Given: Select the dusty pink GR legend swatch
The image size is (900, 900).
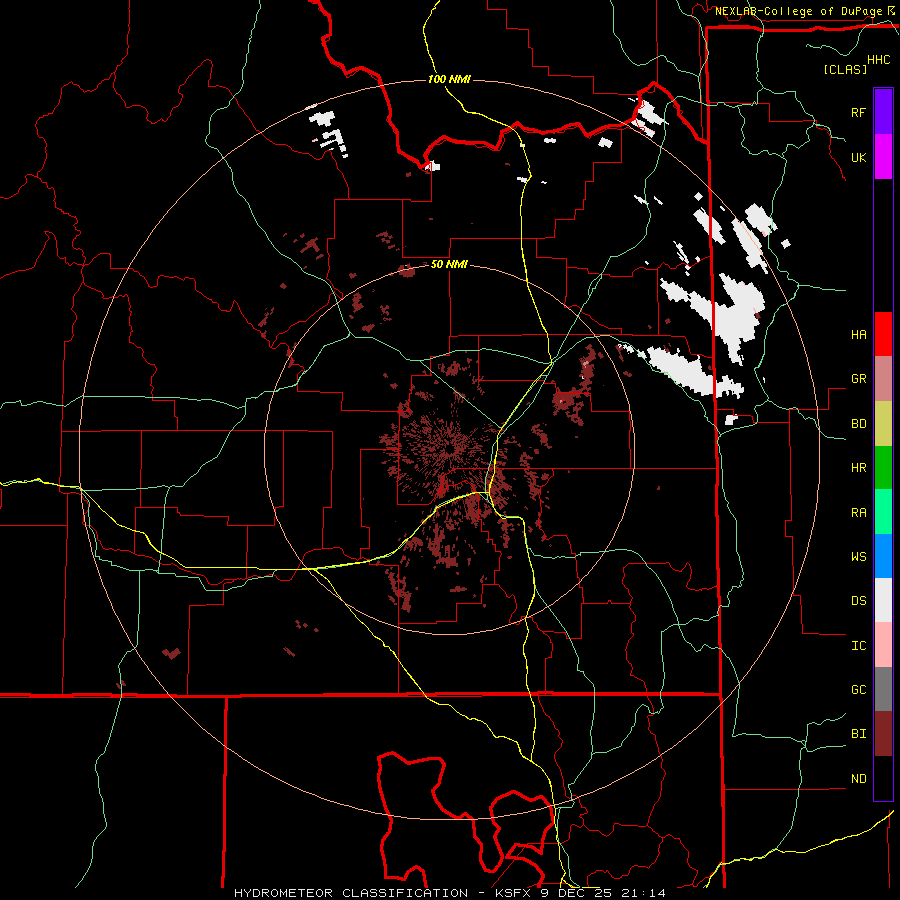Looking at the screenshot, I should coord(883,378).
